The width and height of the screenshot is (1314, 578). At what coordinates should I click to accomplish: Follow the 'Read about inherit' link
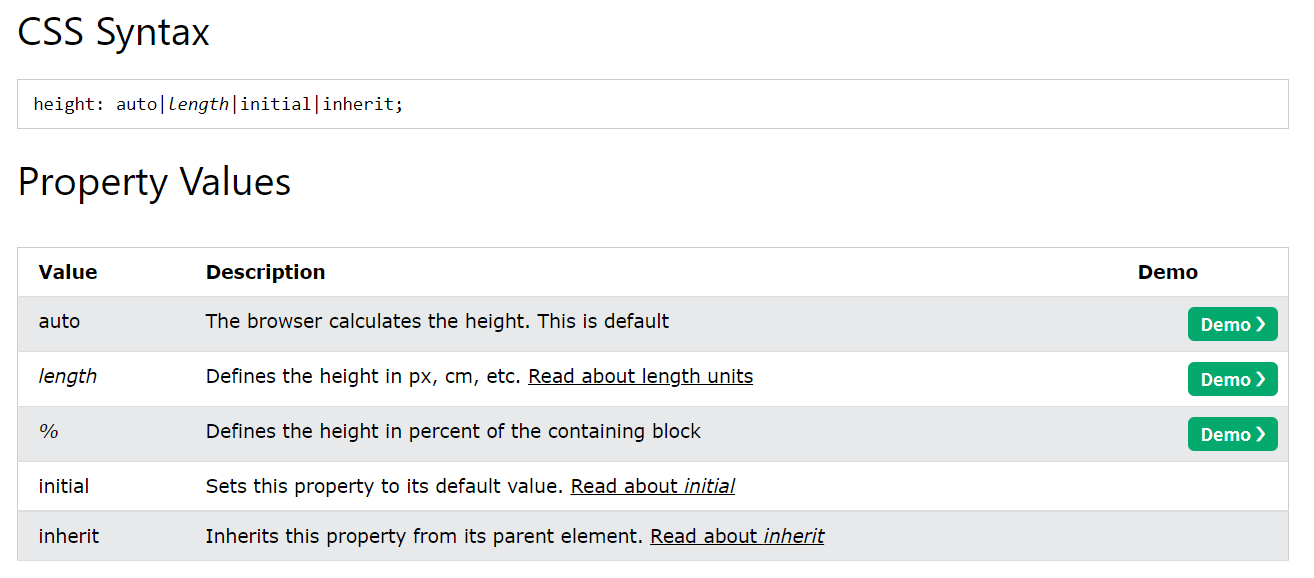(x=737, y=537)
